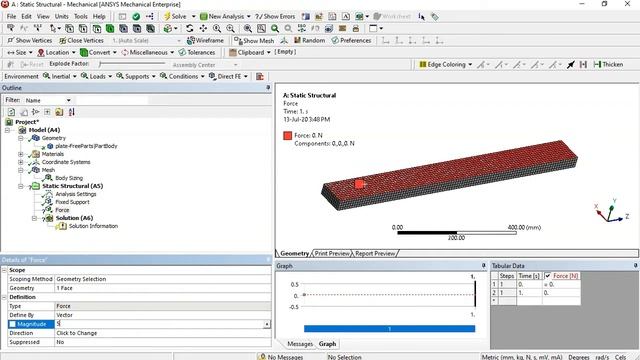
Task: Click the Random colors icon
Action: click(x=297, y=40)
